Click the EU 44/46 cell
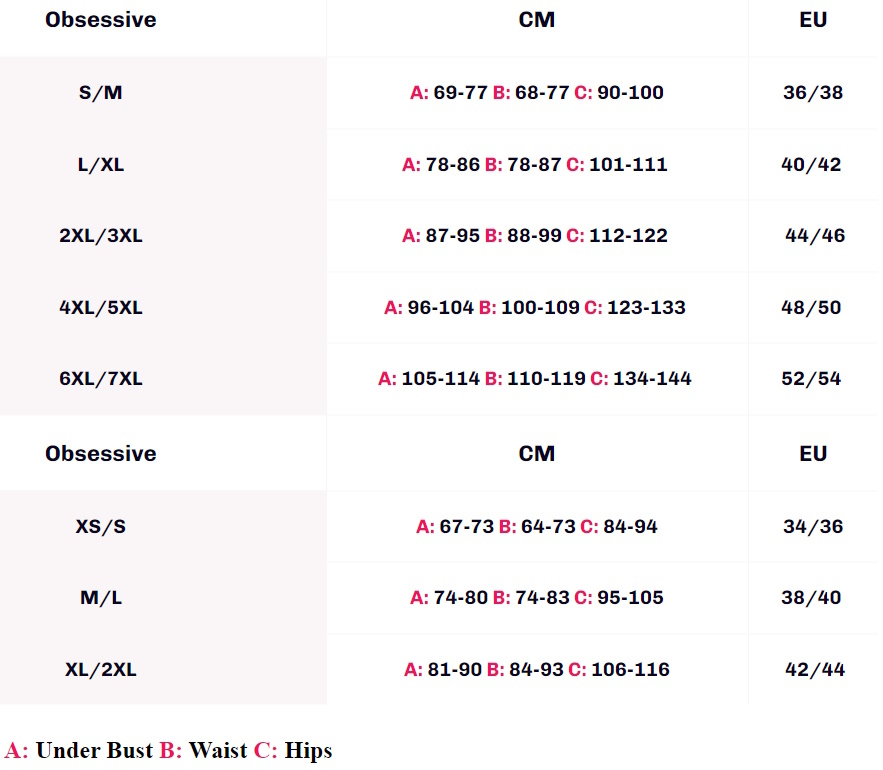This screenshot has height=770, width=883. (x=815, y=236)
